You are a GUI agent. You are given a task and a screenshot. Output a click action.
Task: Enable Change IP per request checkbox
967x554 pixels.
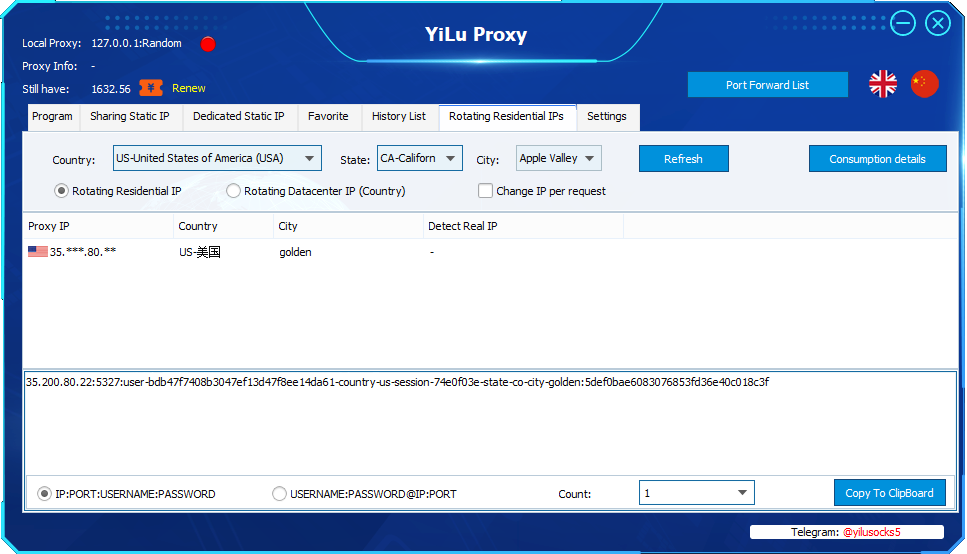tap(486, 191)
